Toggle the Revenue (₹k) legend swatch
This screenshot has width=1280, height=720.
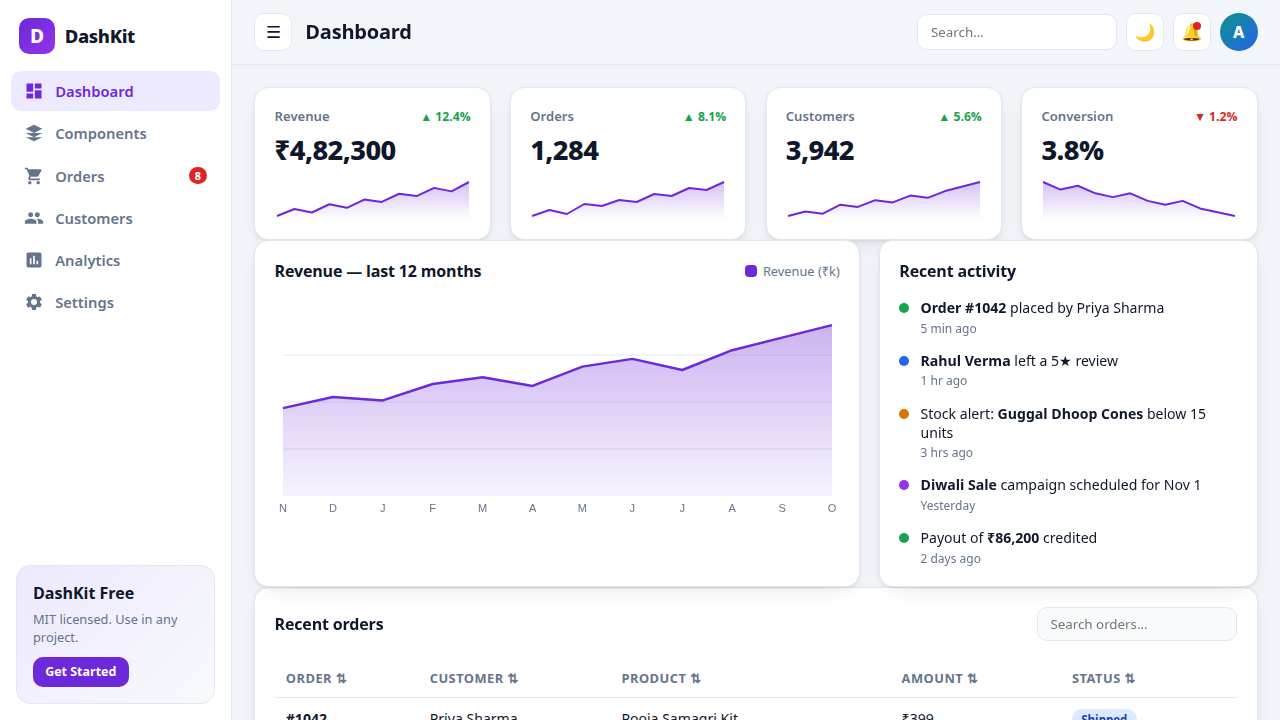pos(751,271)
